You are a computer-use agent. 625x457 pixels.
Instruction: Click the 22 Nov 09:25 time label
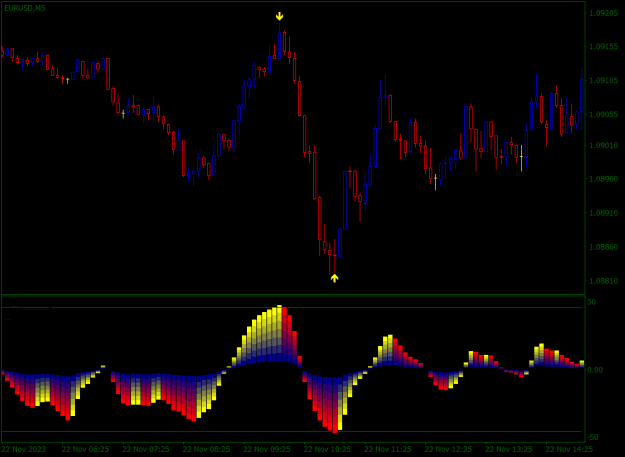267,449
